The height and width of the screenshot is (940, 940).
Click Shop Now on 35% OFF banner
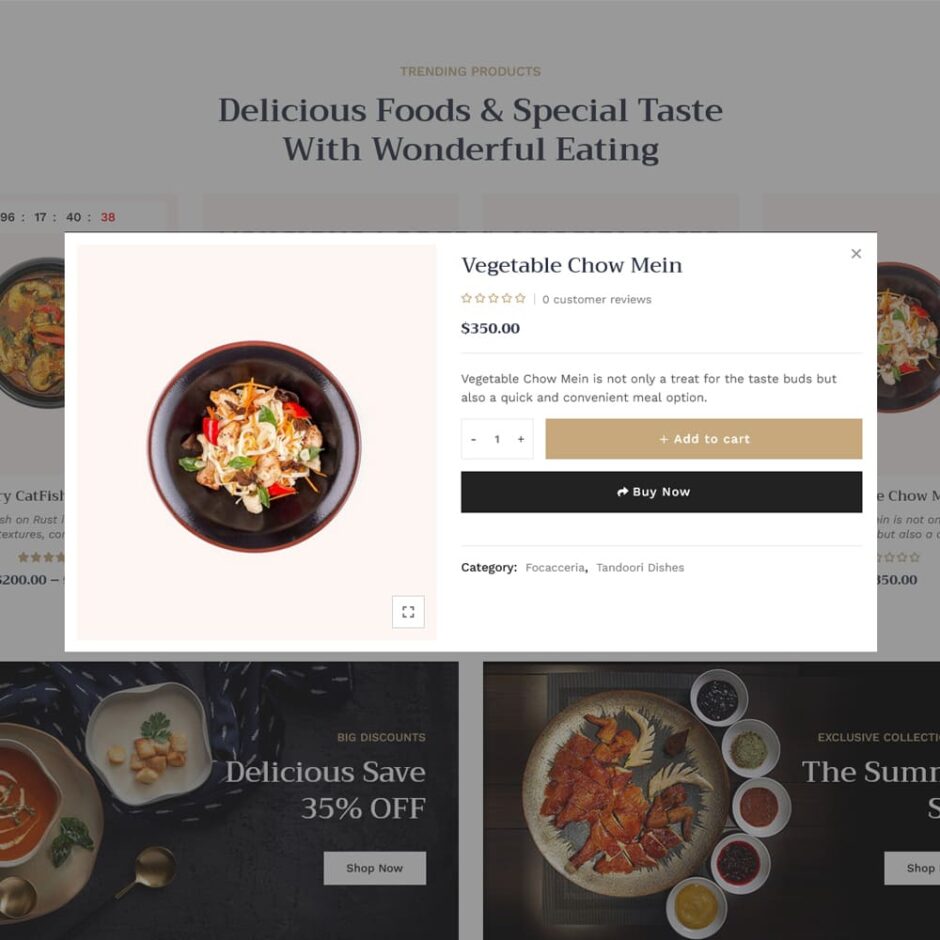coord(375,868)
